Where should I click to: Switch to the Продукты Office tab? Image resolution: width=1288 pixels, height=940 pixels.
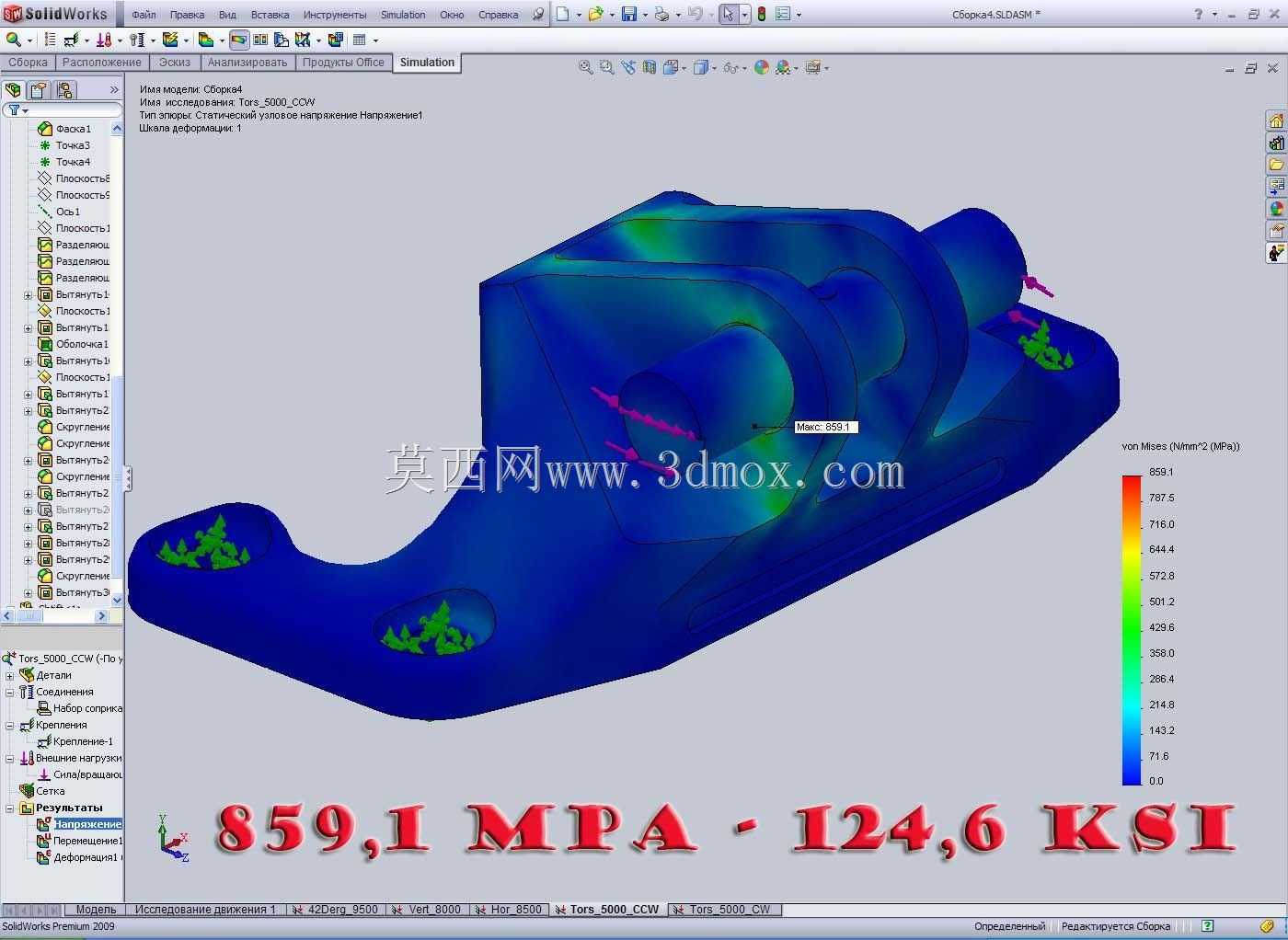point(343,63)
